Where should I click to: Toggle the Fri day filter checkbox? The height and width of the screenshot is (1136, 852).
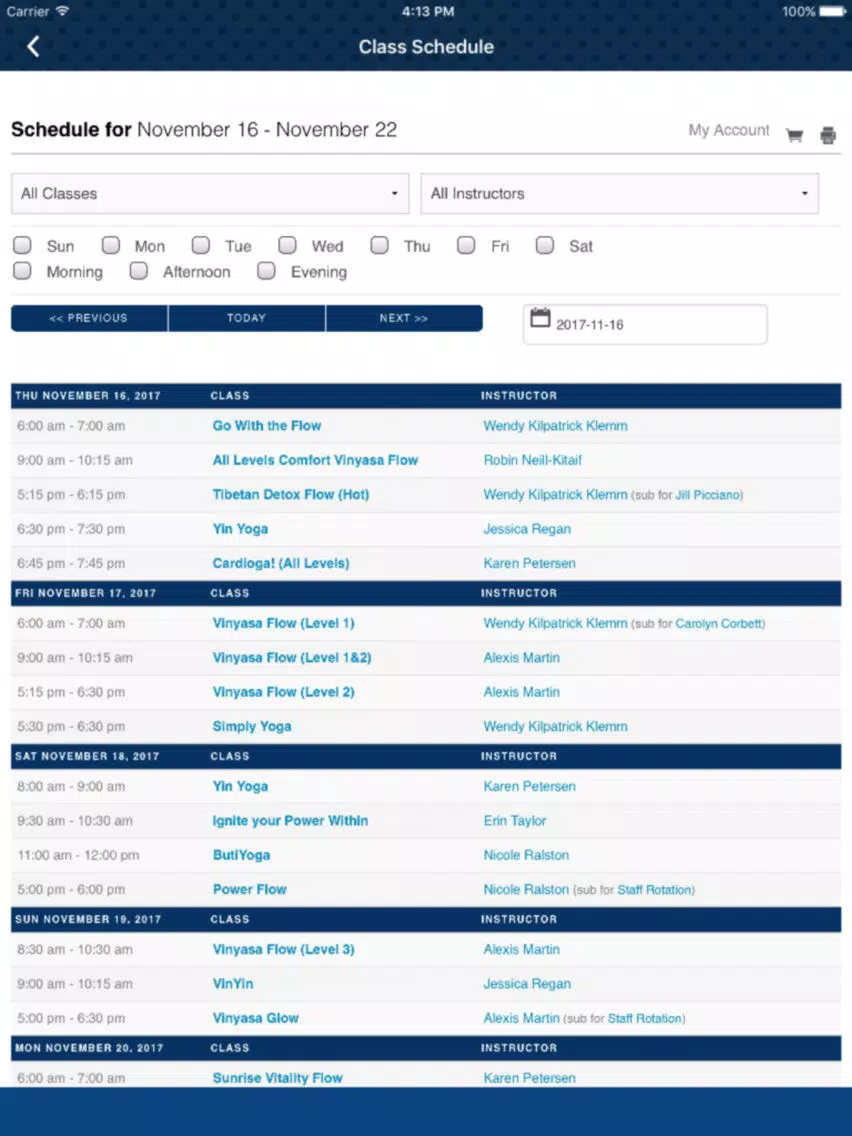pos(466,245)
